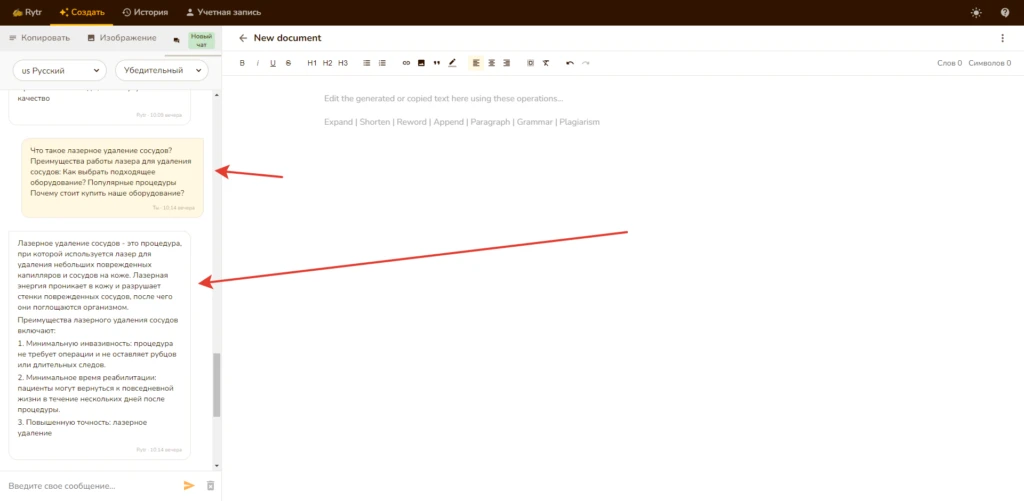This screenshot has height=501, width=1024.
Task: Go back using arrow beside New document
Action: click(243, 38)
